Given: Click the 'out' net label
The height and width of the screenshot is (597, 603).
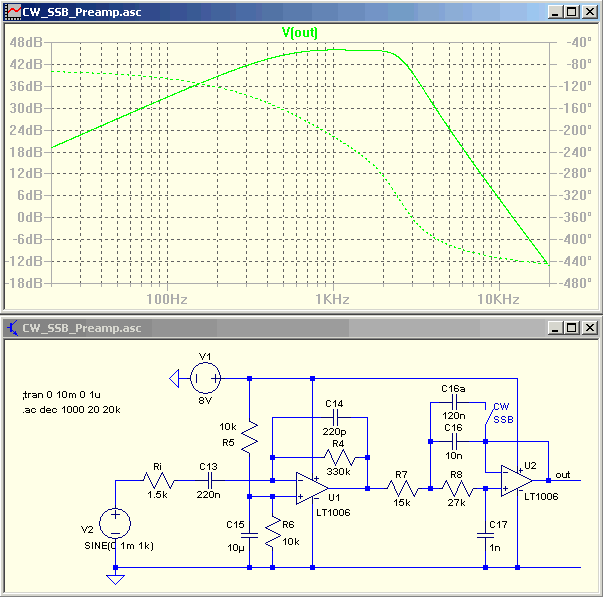Looking at the screenshot, I should pos(563,475).
